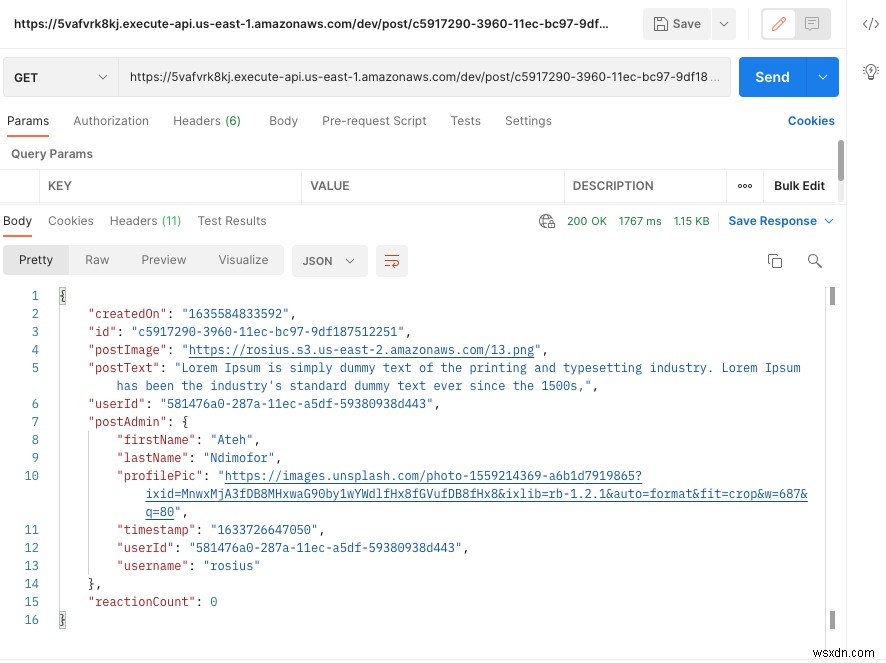Switch to the Test Results tab

pyautogui.click(x=231, y=221)
